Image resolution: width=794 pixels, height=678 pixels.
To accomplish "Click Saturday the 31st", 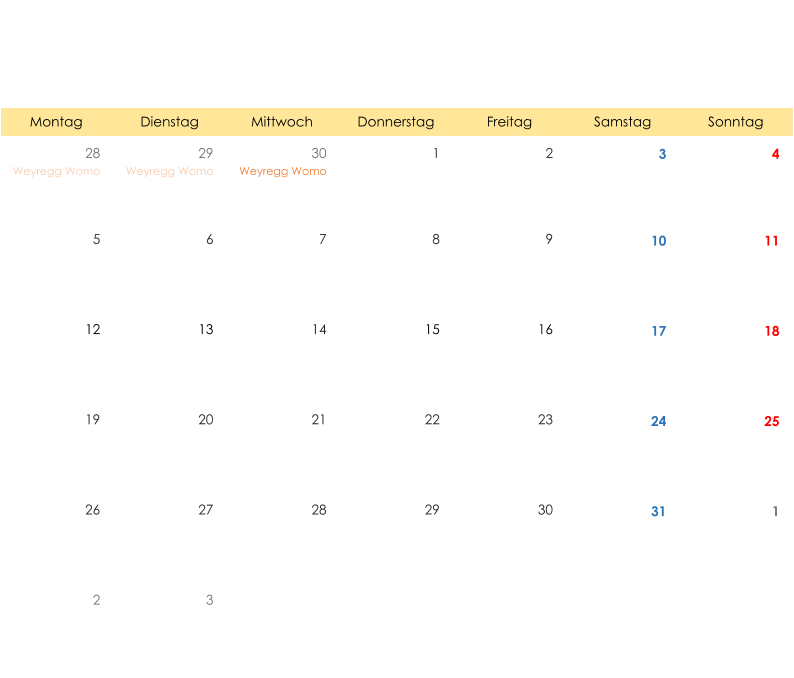I will point(658,511).
